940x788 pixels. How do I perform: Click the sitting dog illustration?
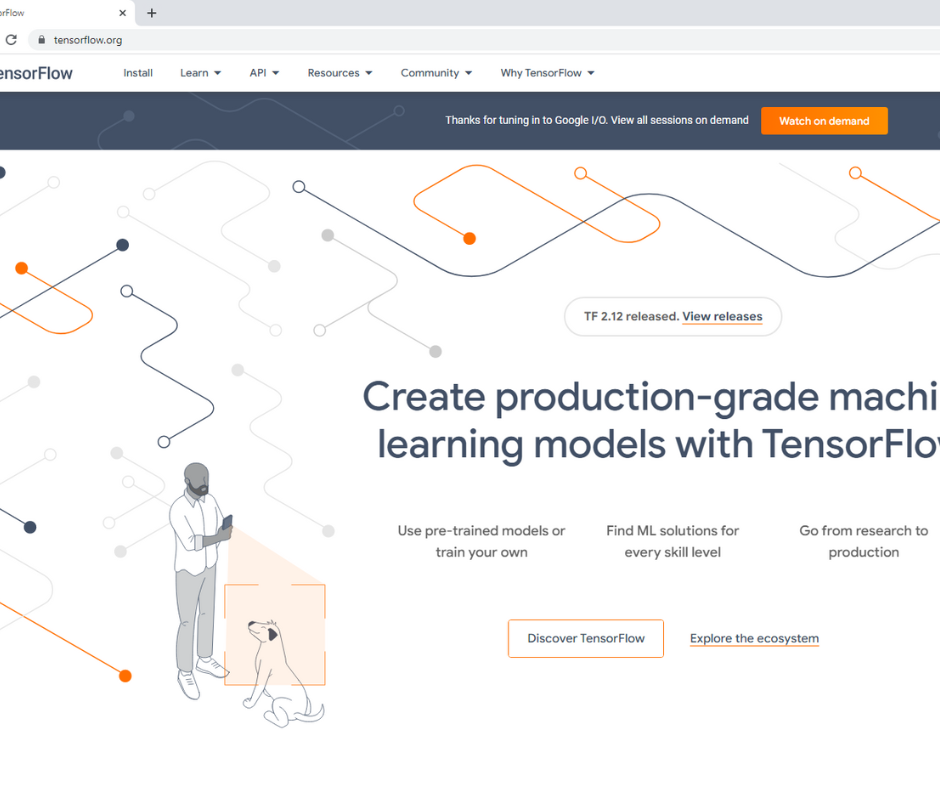[x=284, y=673]
